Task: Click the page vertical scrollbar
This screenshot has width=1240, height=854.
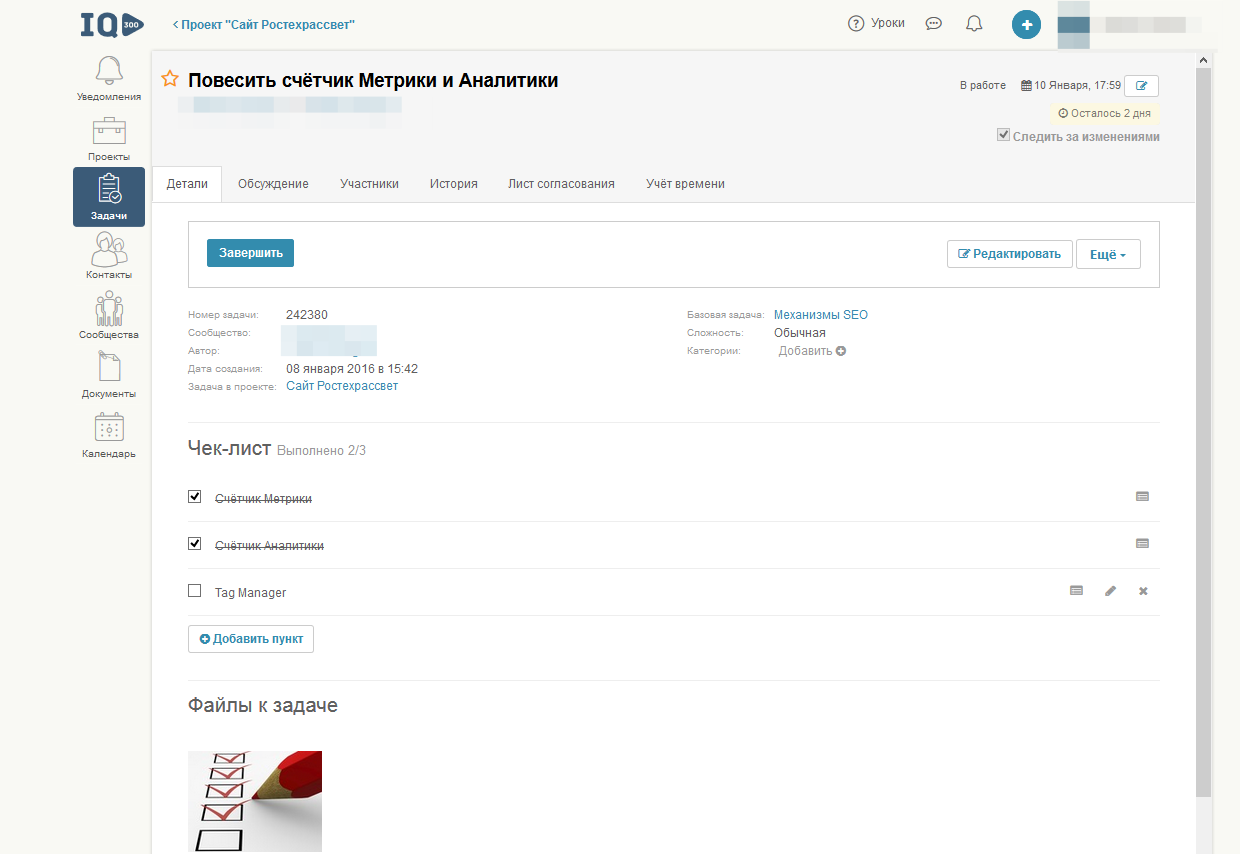Action: tap(1203, 430)
